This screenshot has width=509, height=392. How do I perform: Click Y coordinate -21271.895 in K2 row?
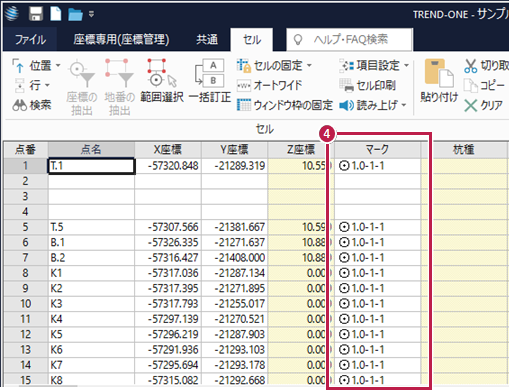(x=235, y=288)
